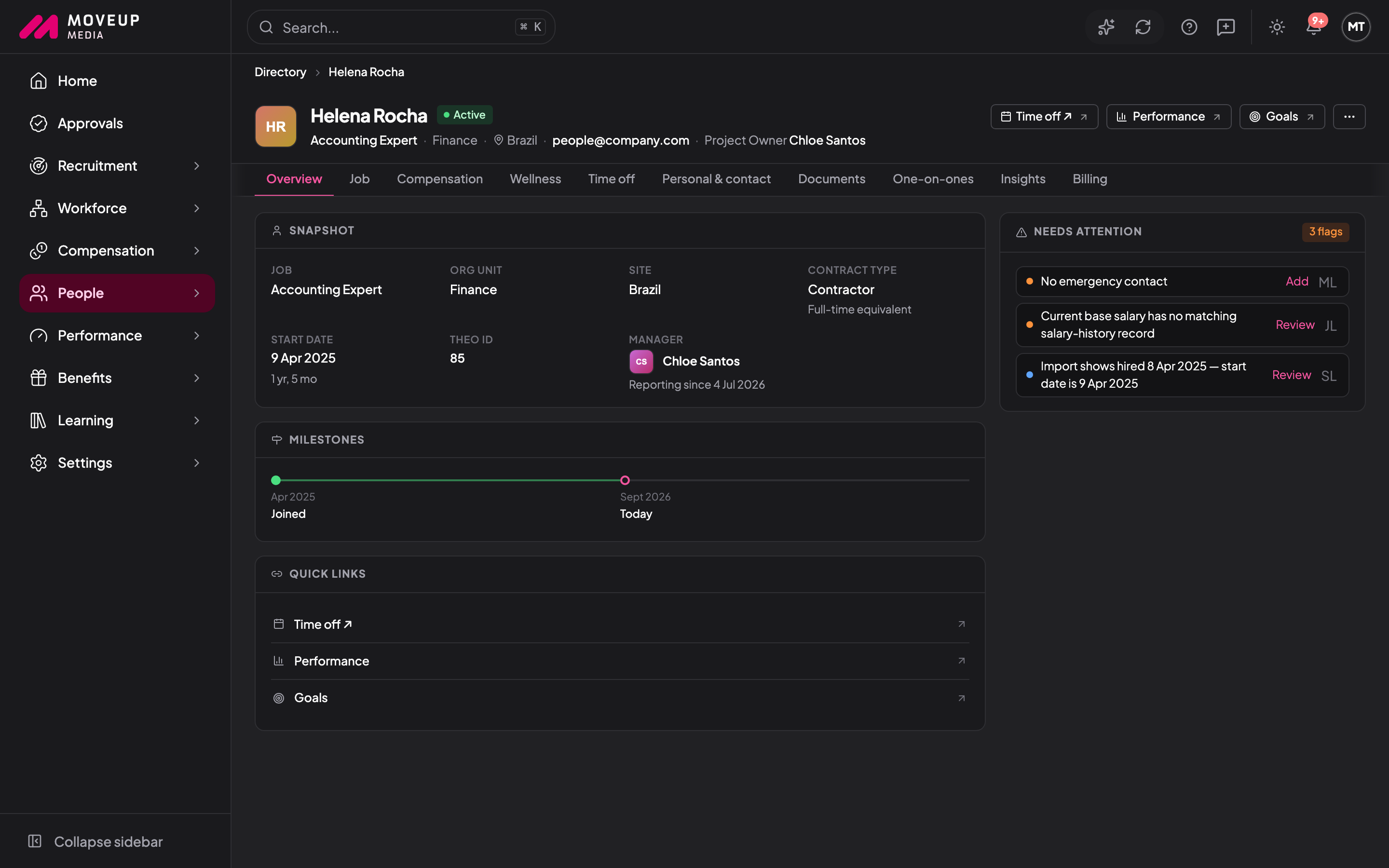Review the import hire date flag
1389x868 pixels.
pyautogui.click(x=1292, y=375)
